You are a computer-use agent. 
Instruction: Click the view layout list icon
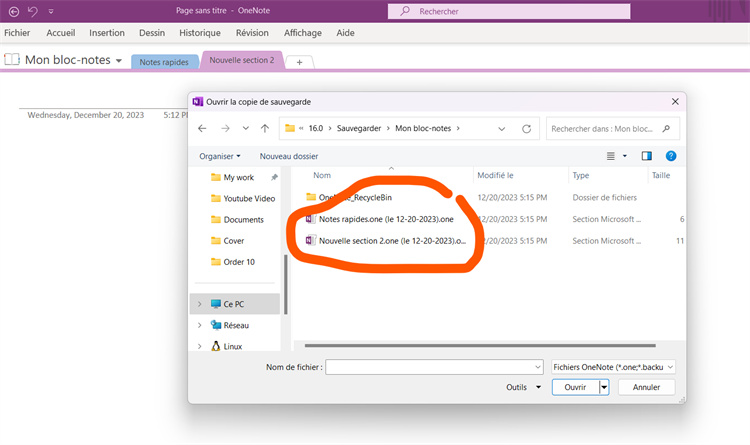(611, 156)
